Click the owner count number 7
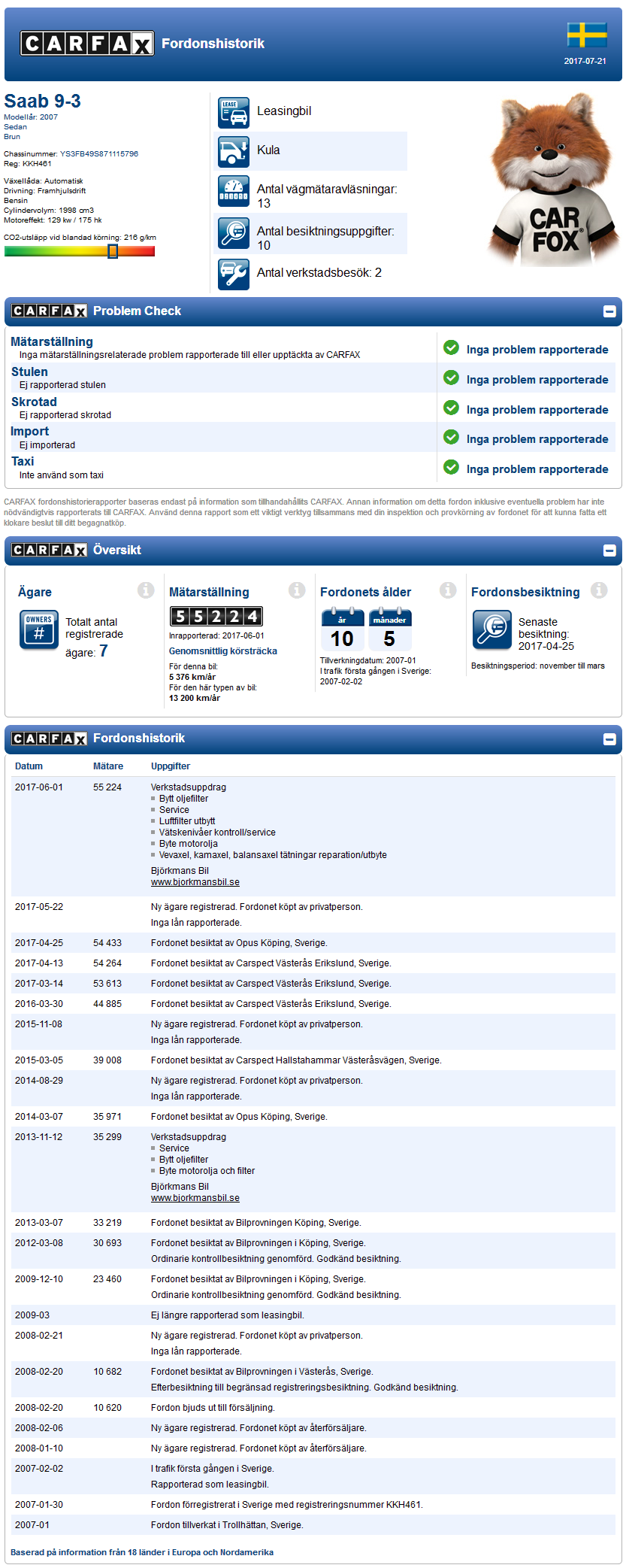Screen dimensions: 626x1568 click(104, 651)
